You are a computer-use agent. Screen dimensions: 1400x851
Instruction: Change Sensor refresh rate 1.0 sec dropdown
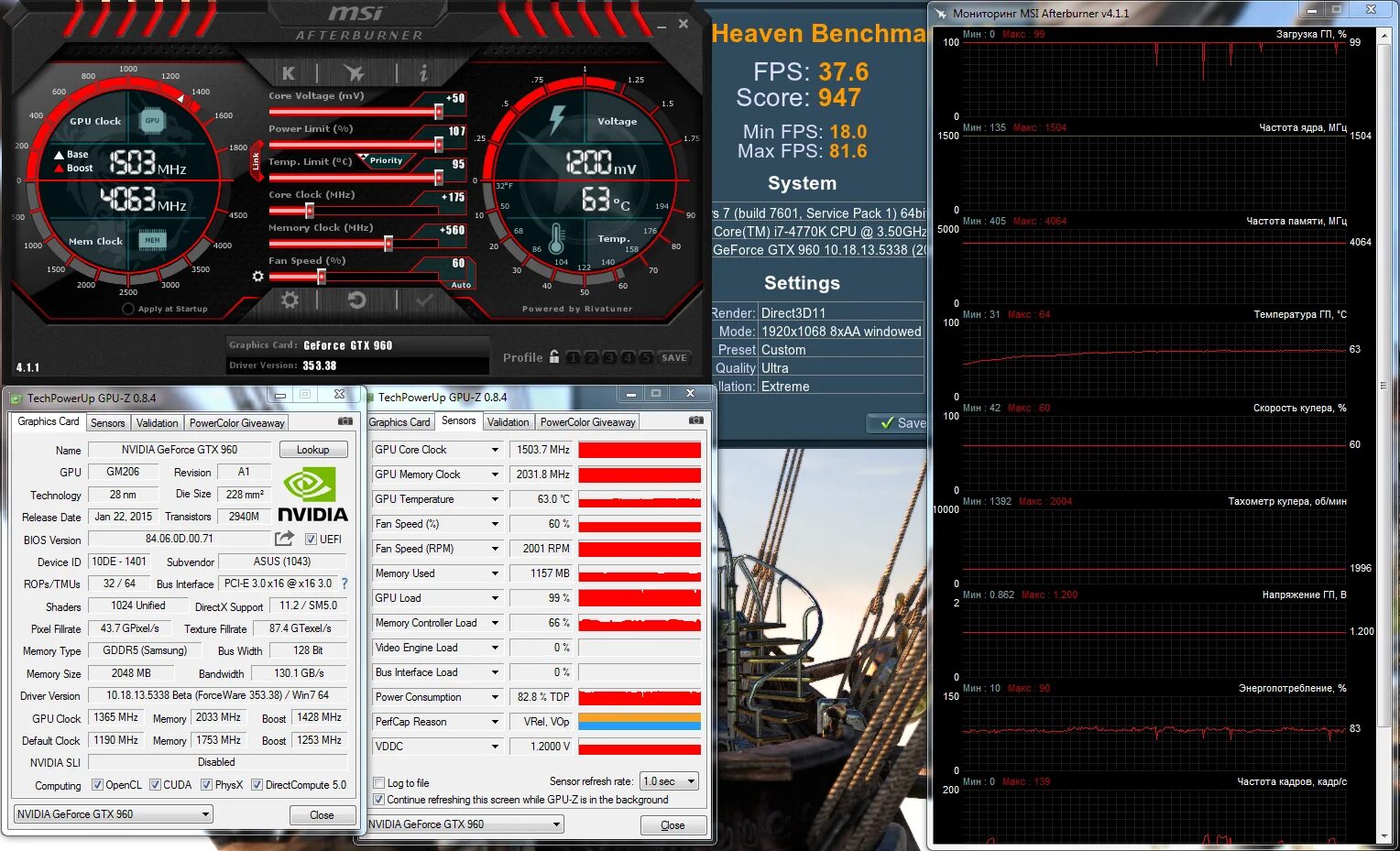coord(669,781)
